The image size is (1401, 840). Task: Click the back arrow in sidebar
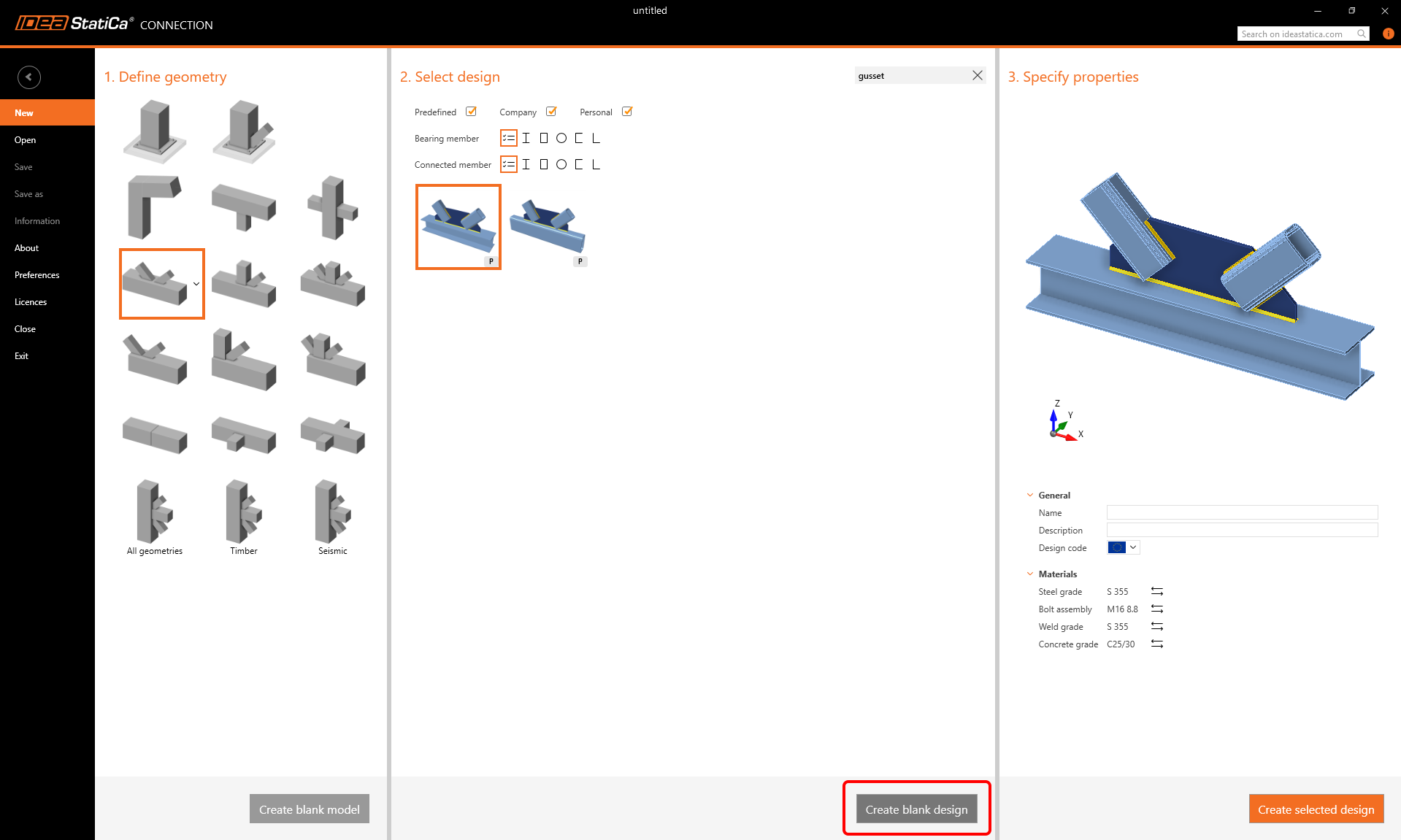tap(29, 77)
